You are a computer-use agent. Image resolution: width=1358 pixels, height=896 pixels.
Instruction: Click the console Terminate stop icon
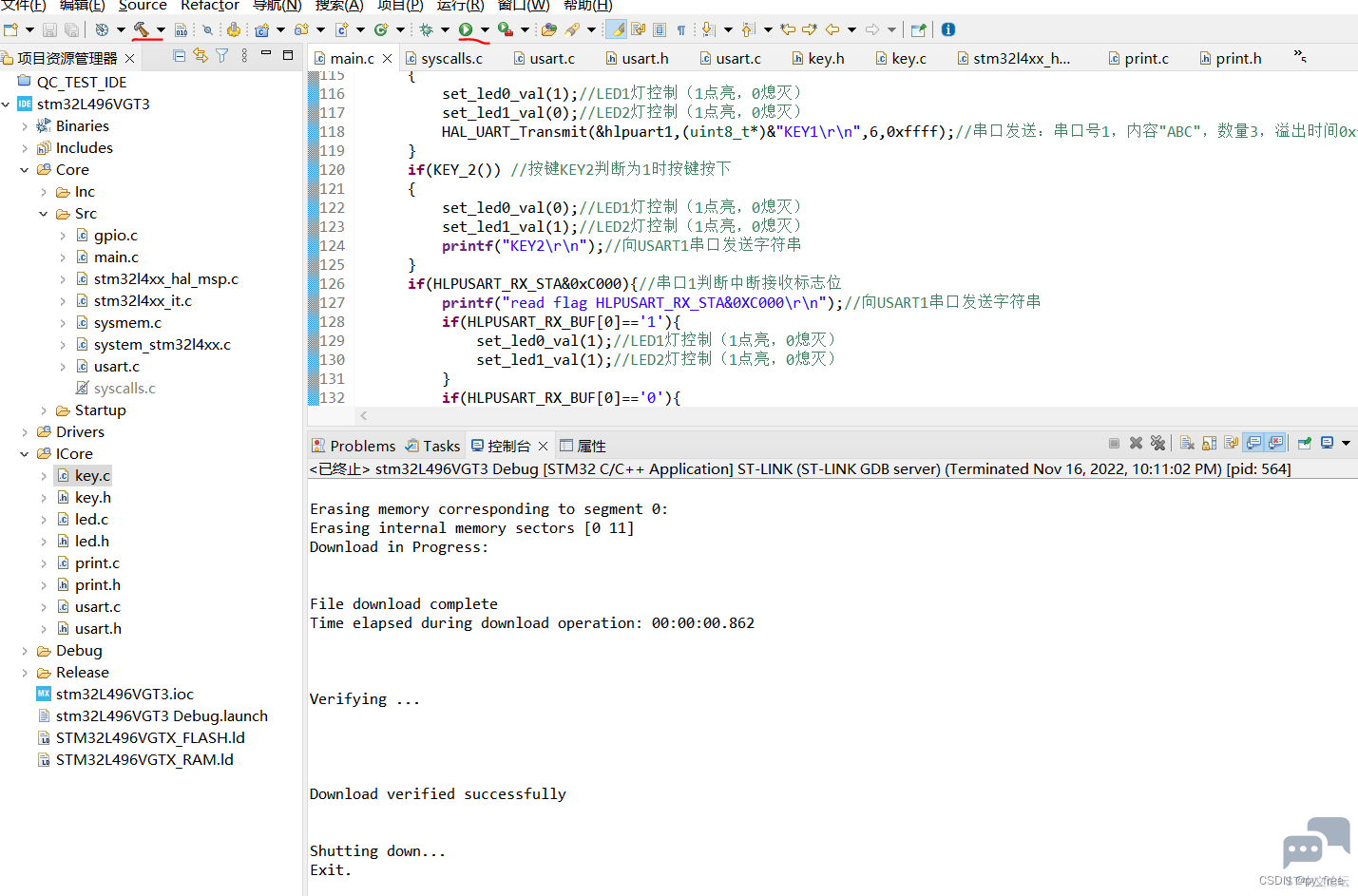1114,443
